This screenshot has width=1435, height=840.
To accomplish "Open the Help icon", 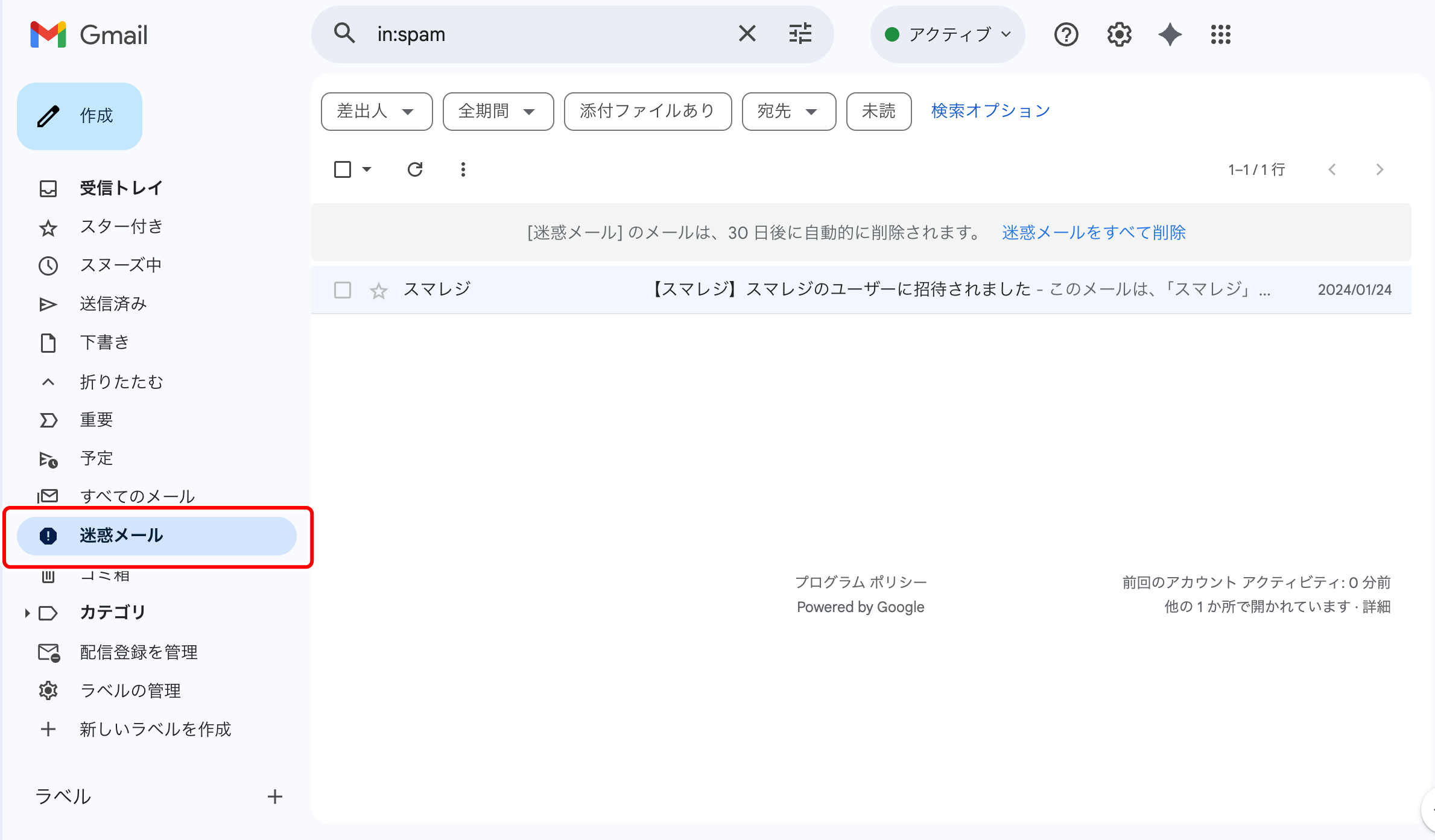I will point(1066,34).
